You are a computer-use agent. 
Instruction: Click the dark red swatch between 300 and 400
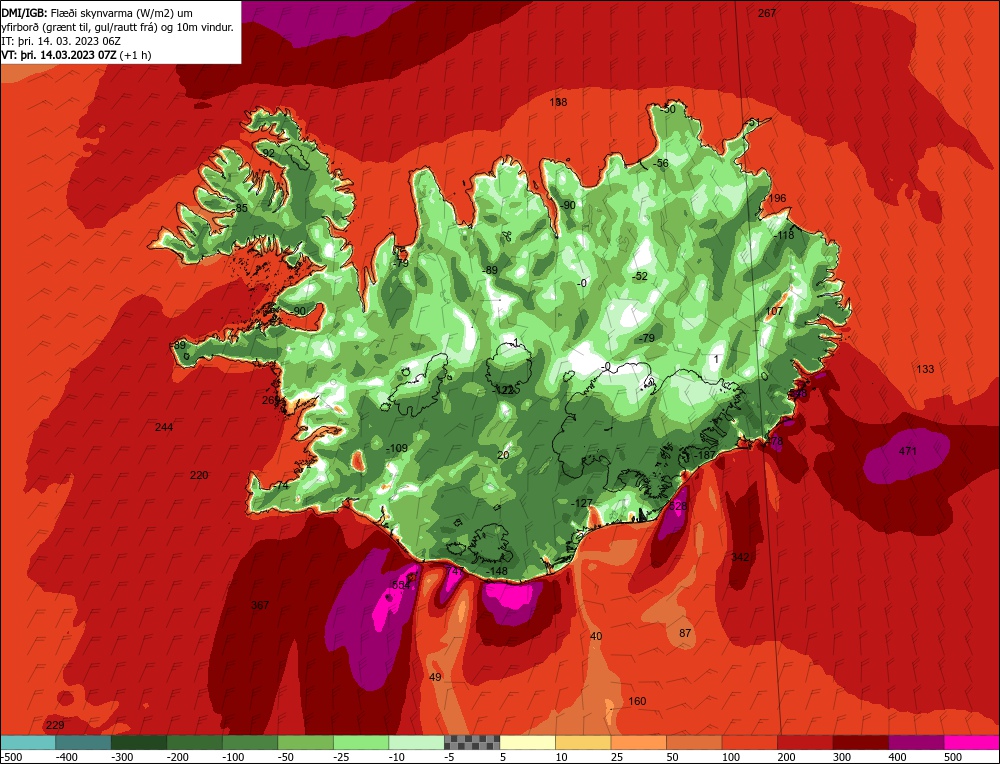coord(860,742)
